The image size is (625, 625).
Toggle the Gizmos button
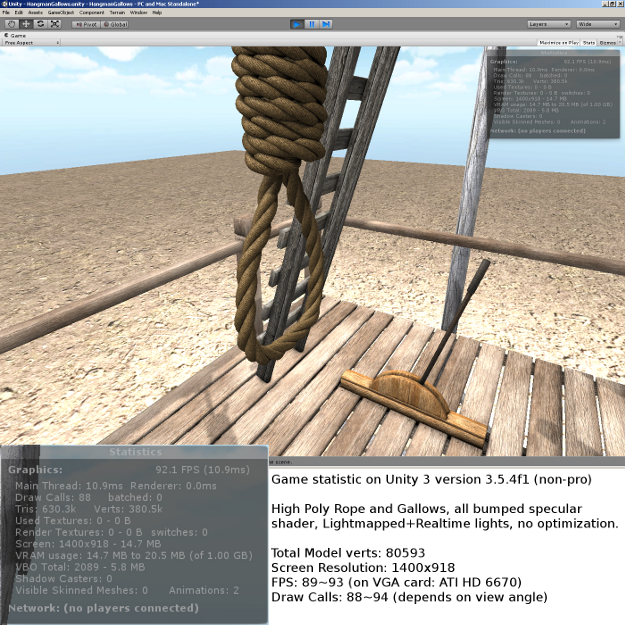pos(607,43)
